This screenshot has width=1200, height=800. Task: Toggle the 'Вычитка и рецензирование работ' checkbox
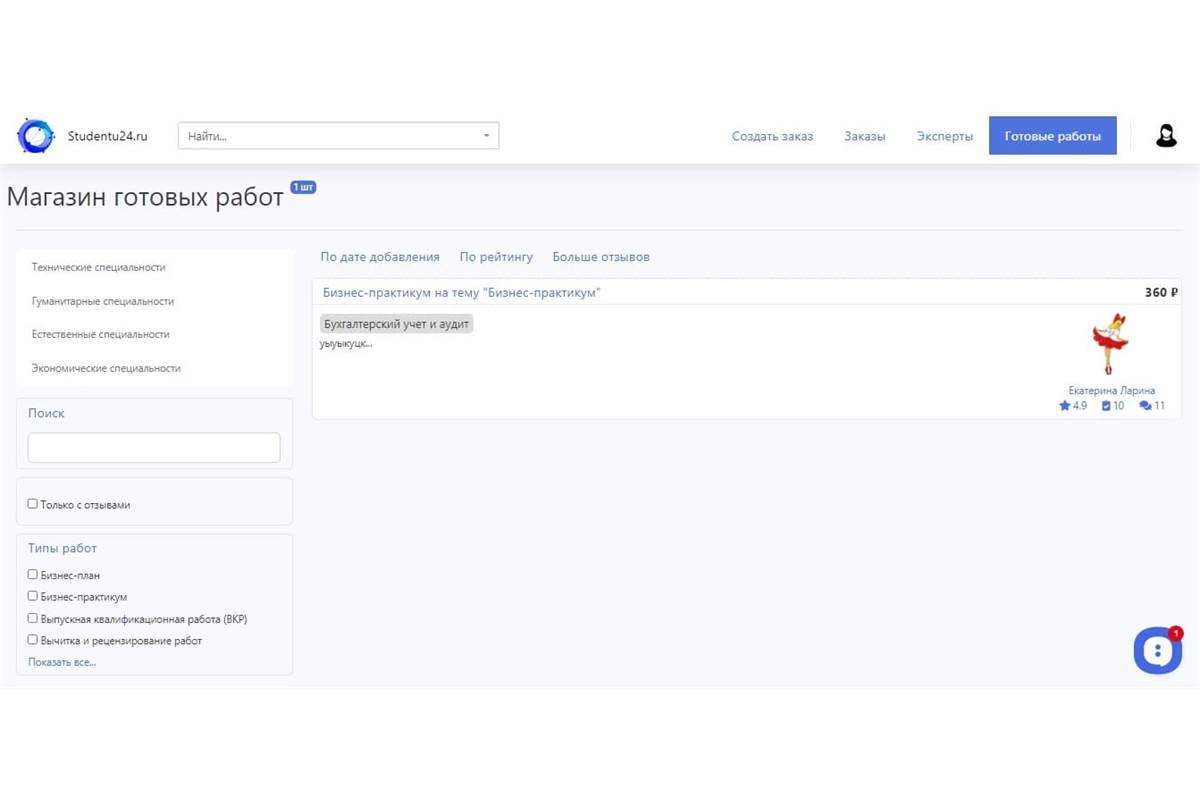coord(33,639)
